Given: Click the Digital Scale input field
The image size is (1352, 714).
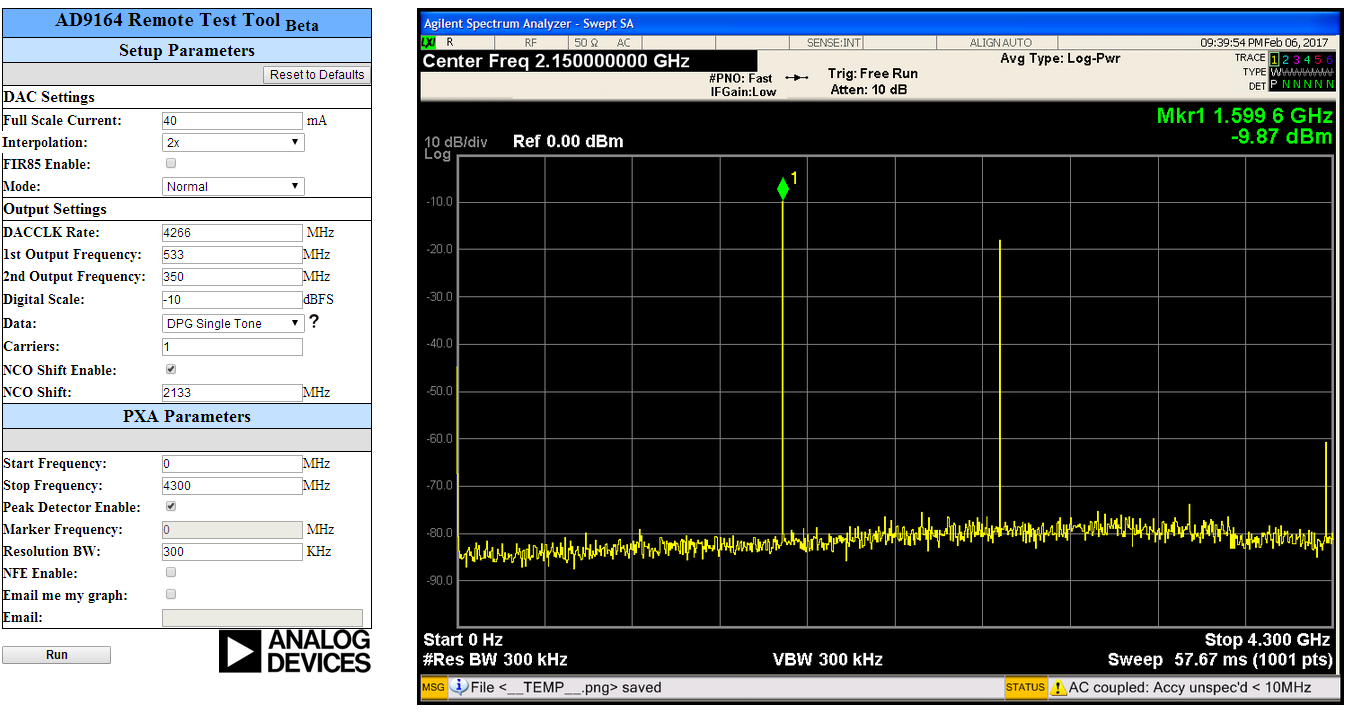Looking at the screenshot, I should 232,299.
